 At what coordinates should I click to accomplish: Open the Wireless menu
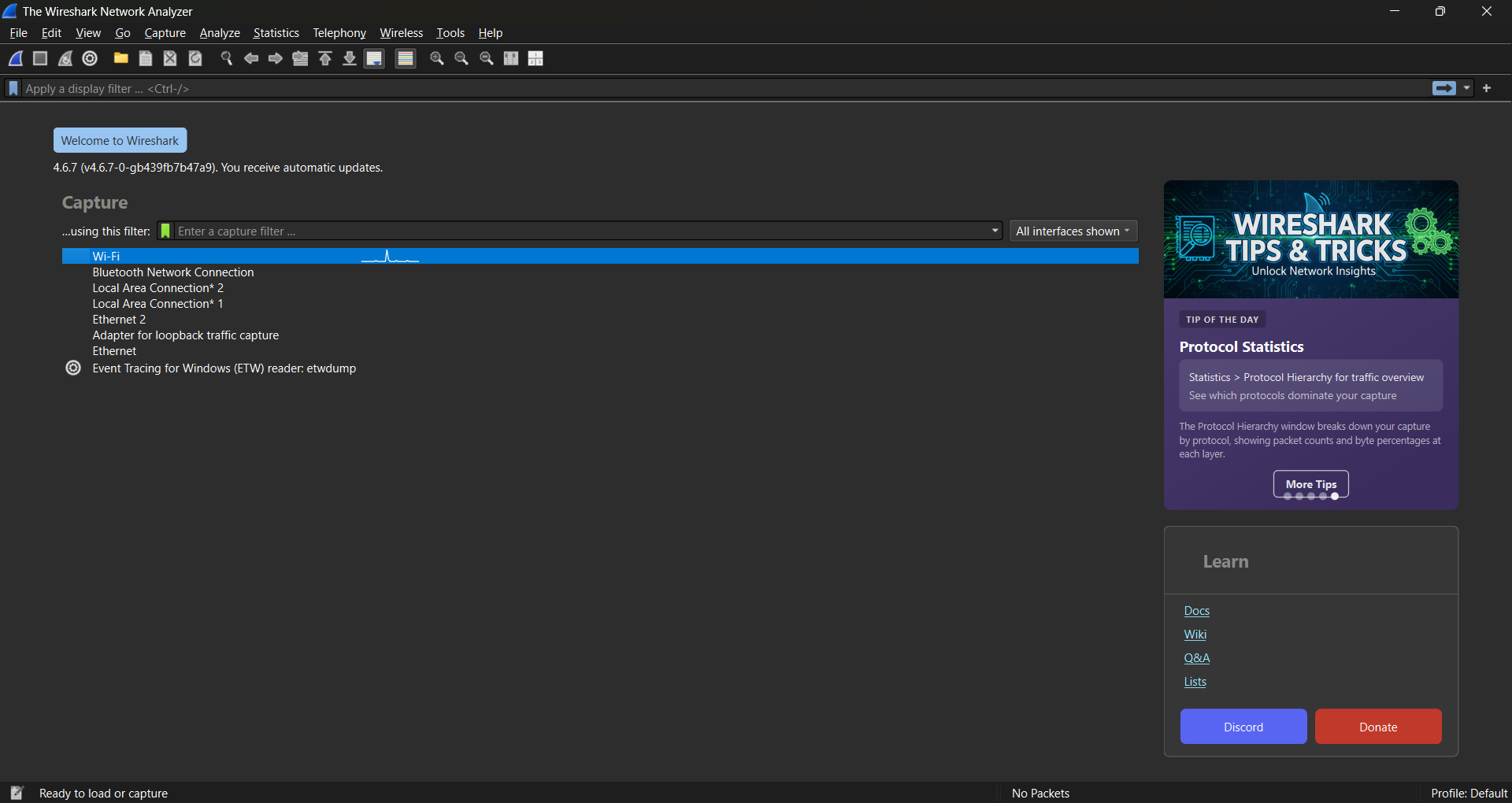[x=402, y=33]
